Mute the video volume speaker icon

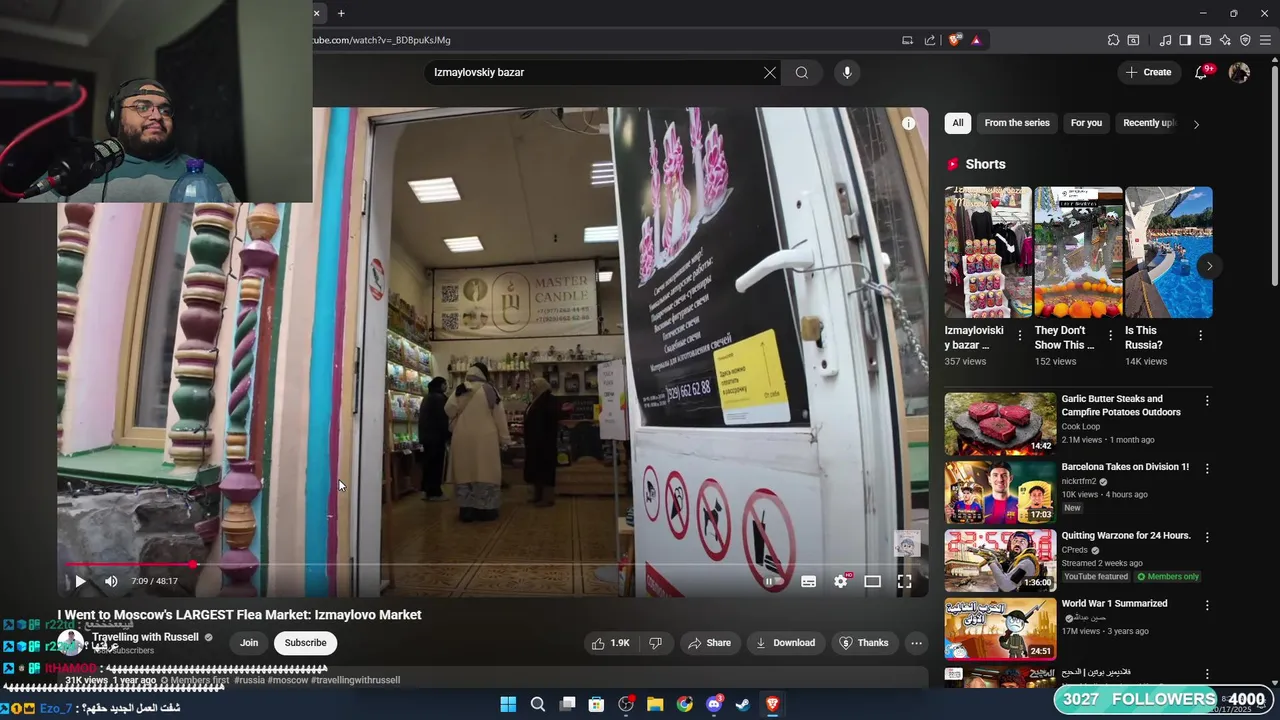click(111, 581)
